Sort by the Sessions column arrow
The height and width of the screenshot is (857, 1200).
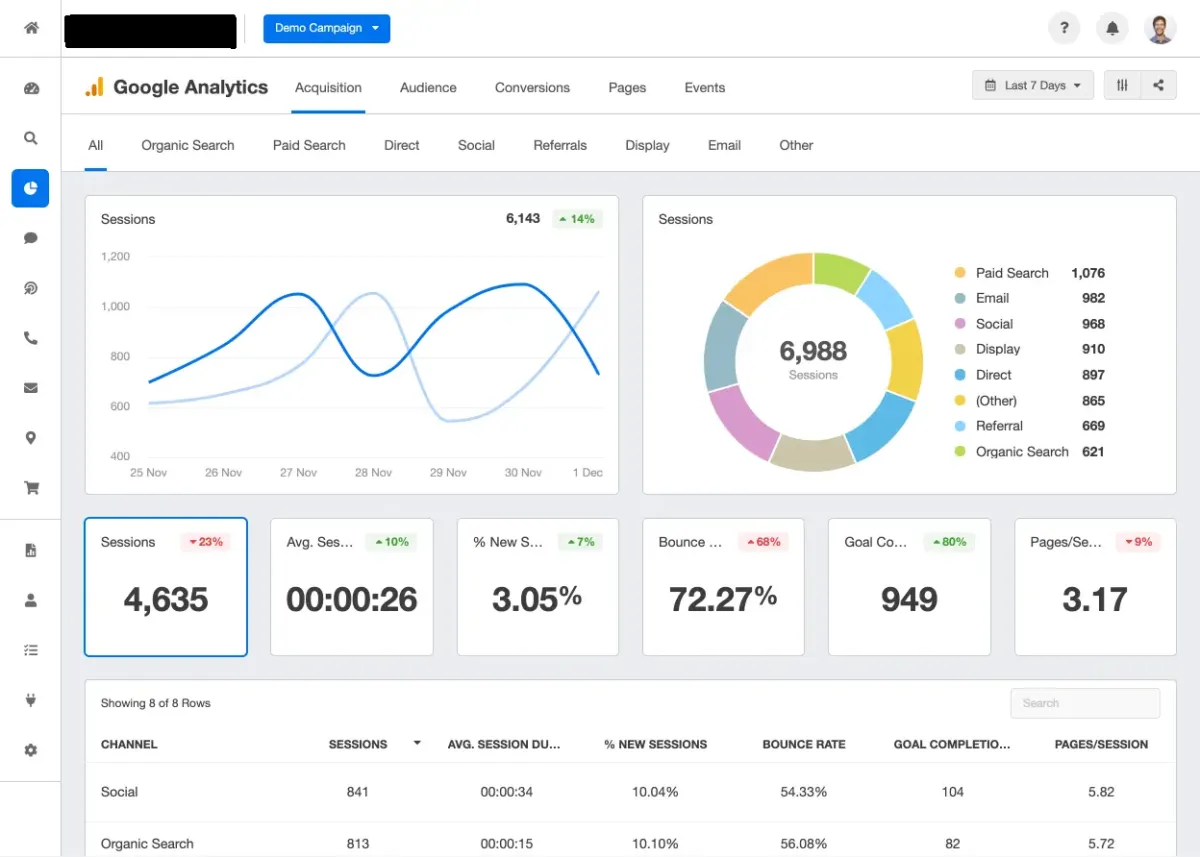pos(417,743)
